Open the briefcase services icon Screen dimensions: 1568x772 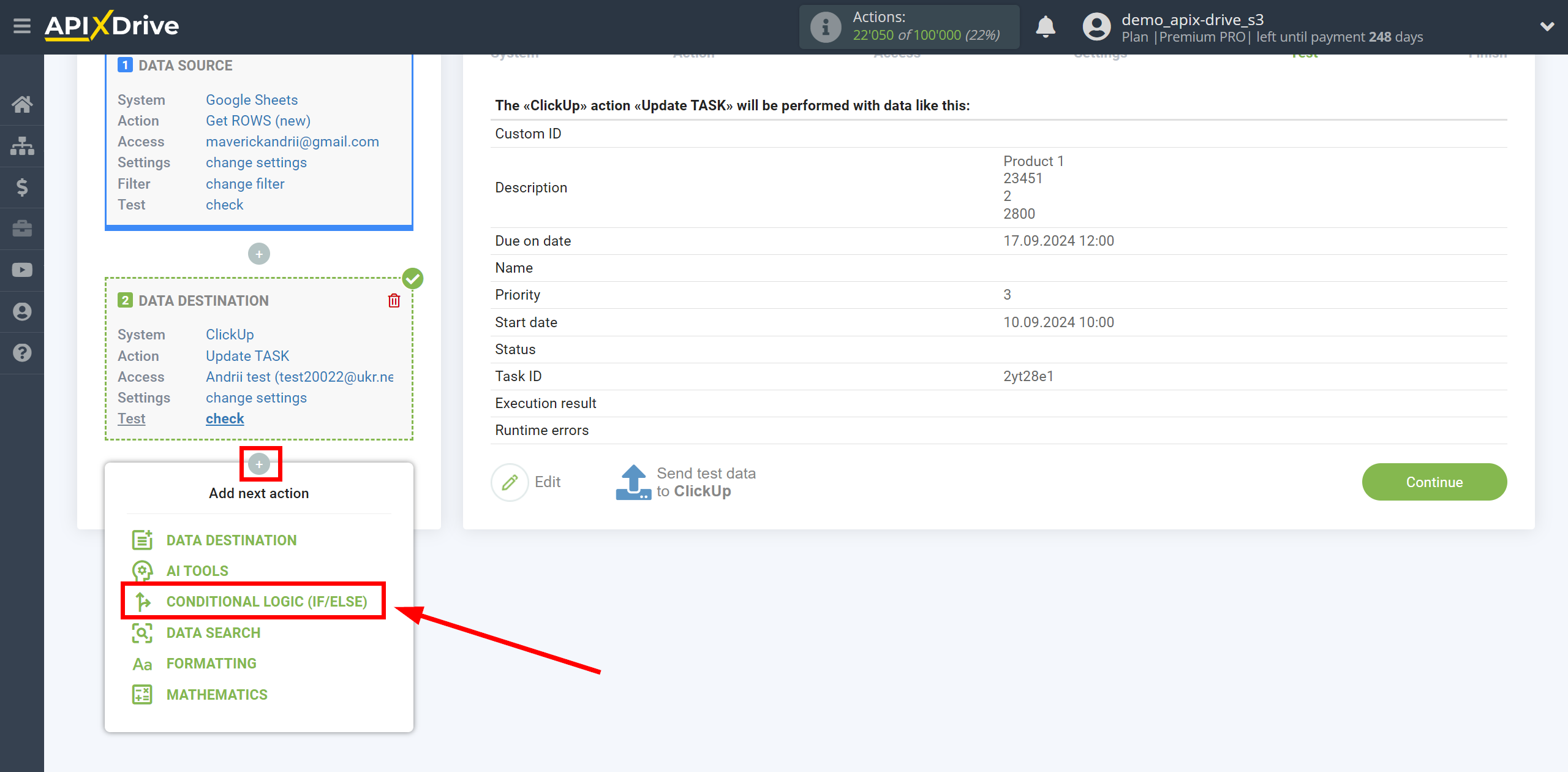coord(22,229)
